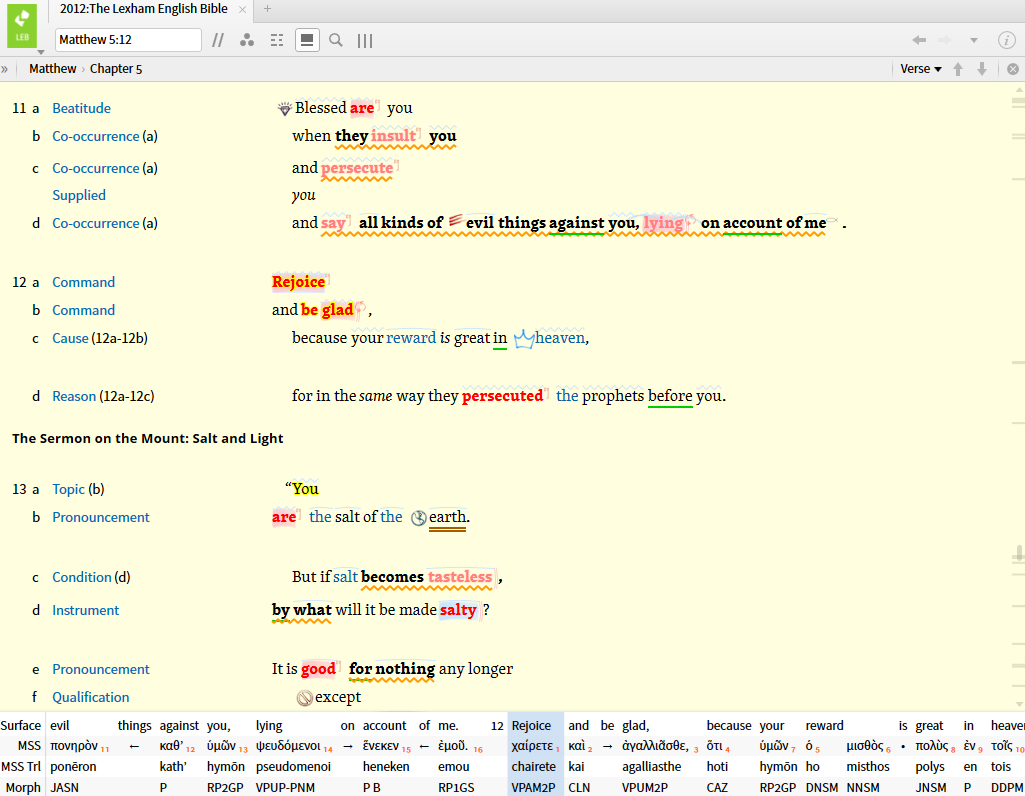Click Greek word ψευδόμενοι in interlinear

pos(288,746)
